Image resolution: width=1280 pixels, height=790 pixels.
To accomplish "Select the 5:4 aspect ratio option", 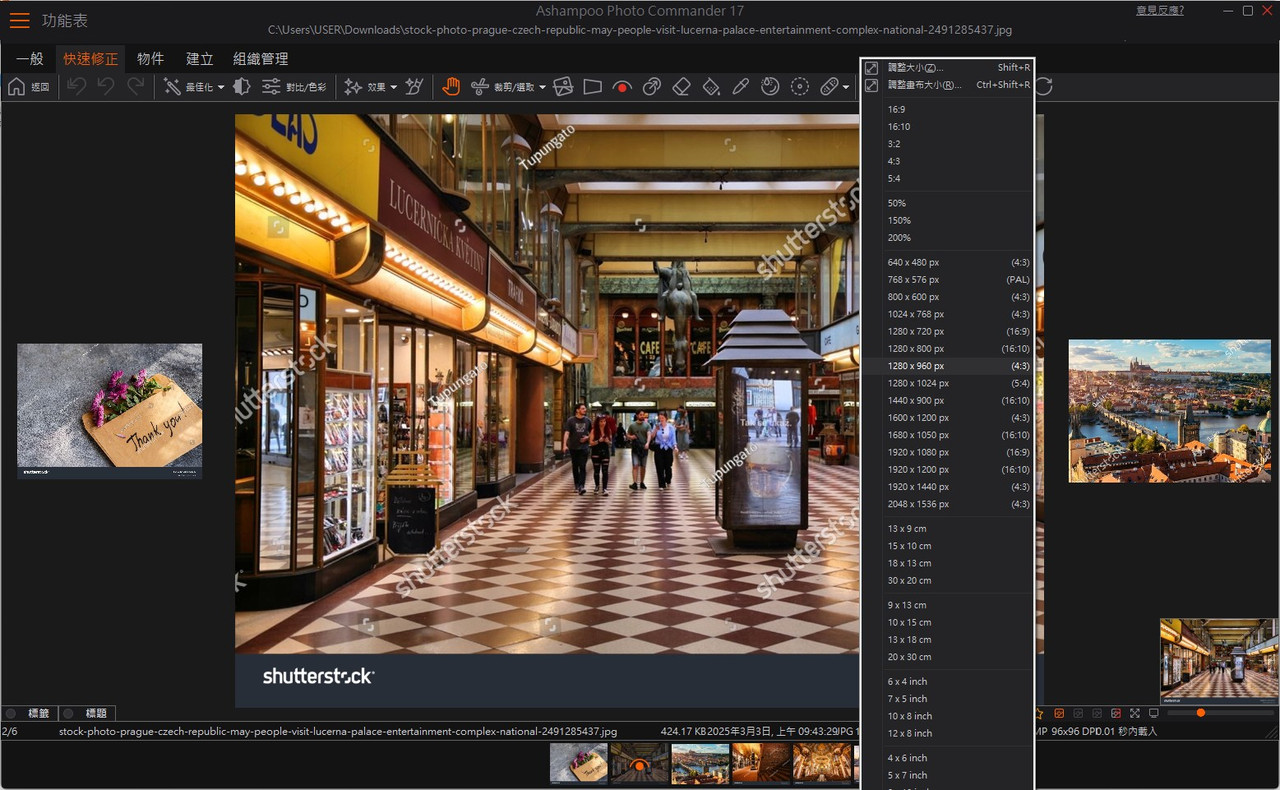I will (947, 179).
